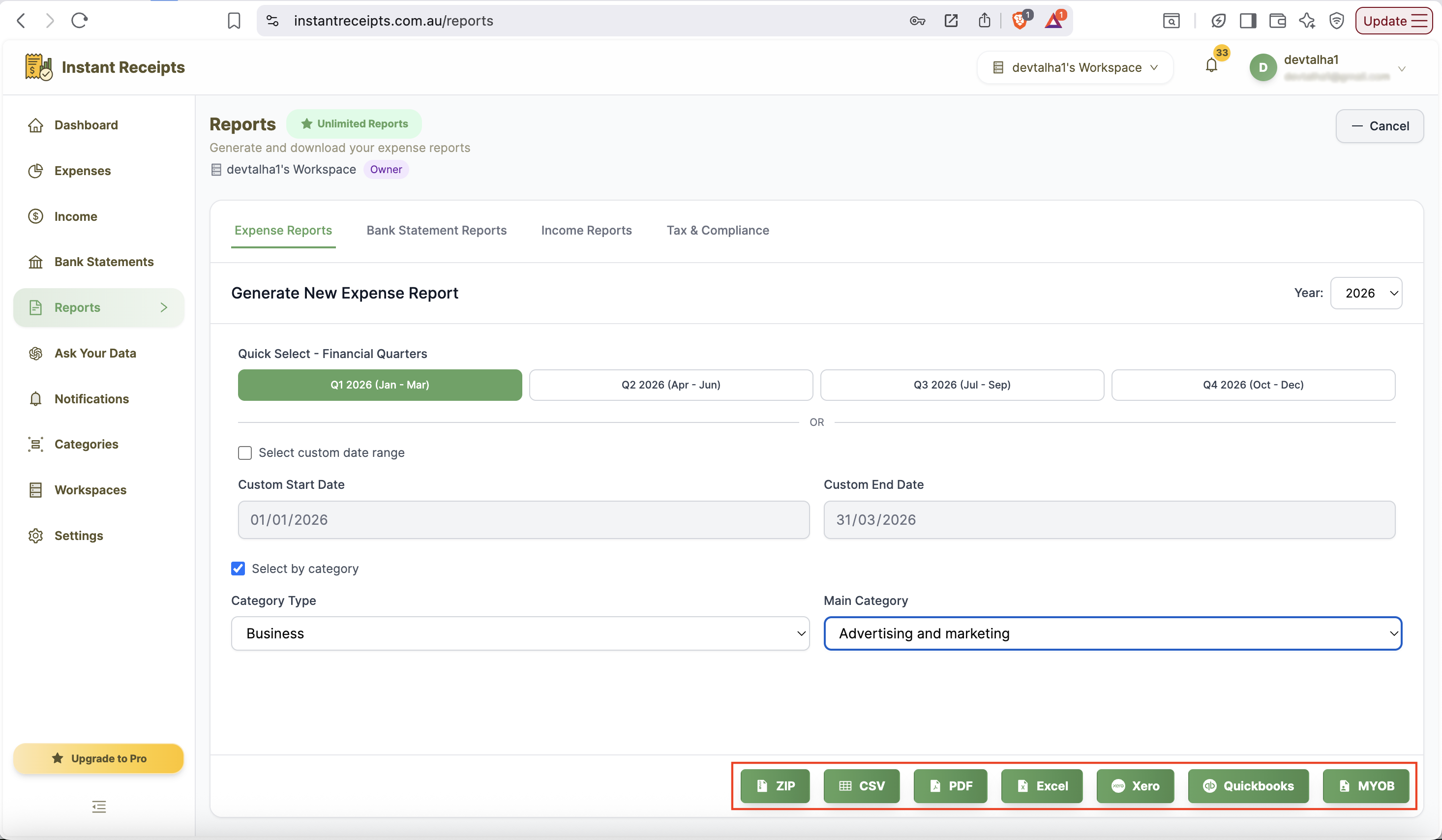Click the lightning speedreader icon
The height and width of the screenshot is (840, 1442).
tap(1218, 21)
